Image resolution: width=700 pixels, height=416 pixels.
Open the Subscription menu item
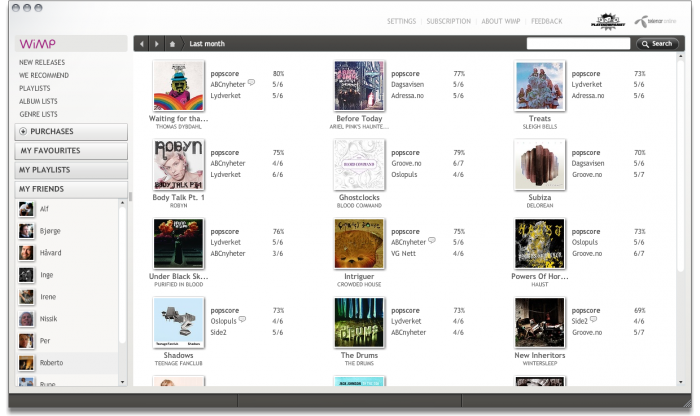[x=448, y=21]
